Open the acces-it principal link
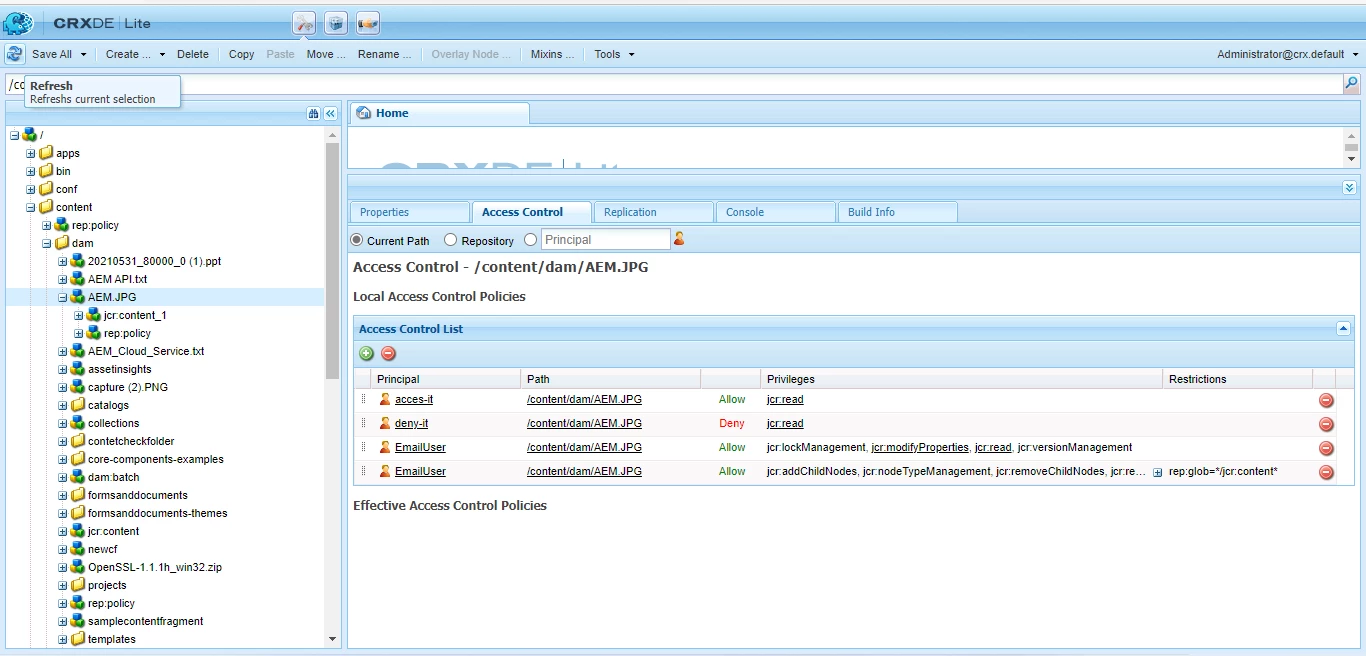 tap(414, 399)
